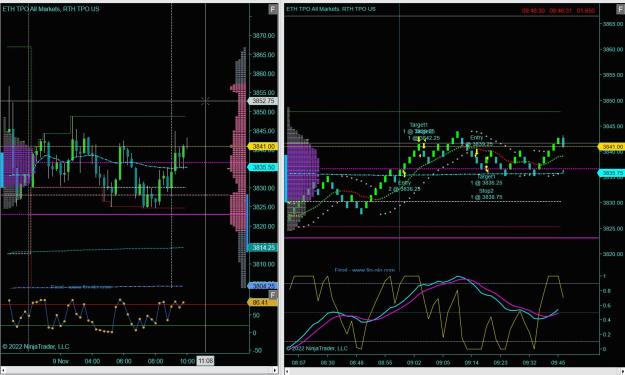Click the 09:45 time axis label

click(x=558, y=363)
